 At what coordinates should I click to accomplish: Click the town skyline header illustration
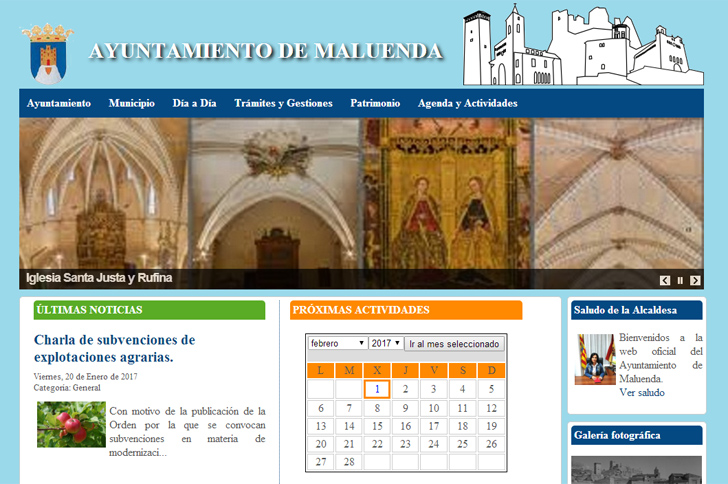point(583,46)
